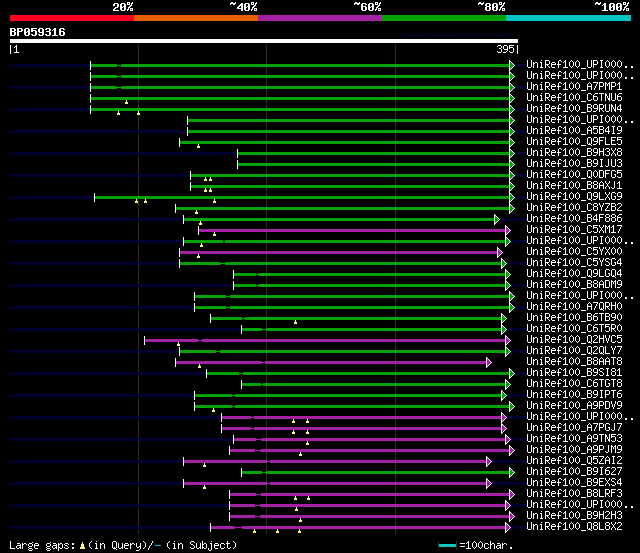Viewport: 640px width, 553px height.
Task: Select the UniRef100_Q0DFG5 label
Action: pos(574,175)
